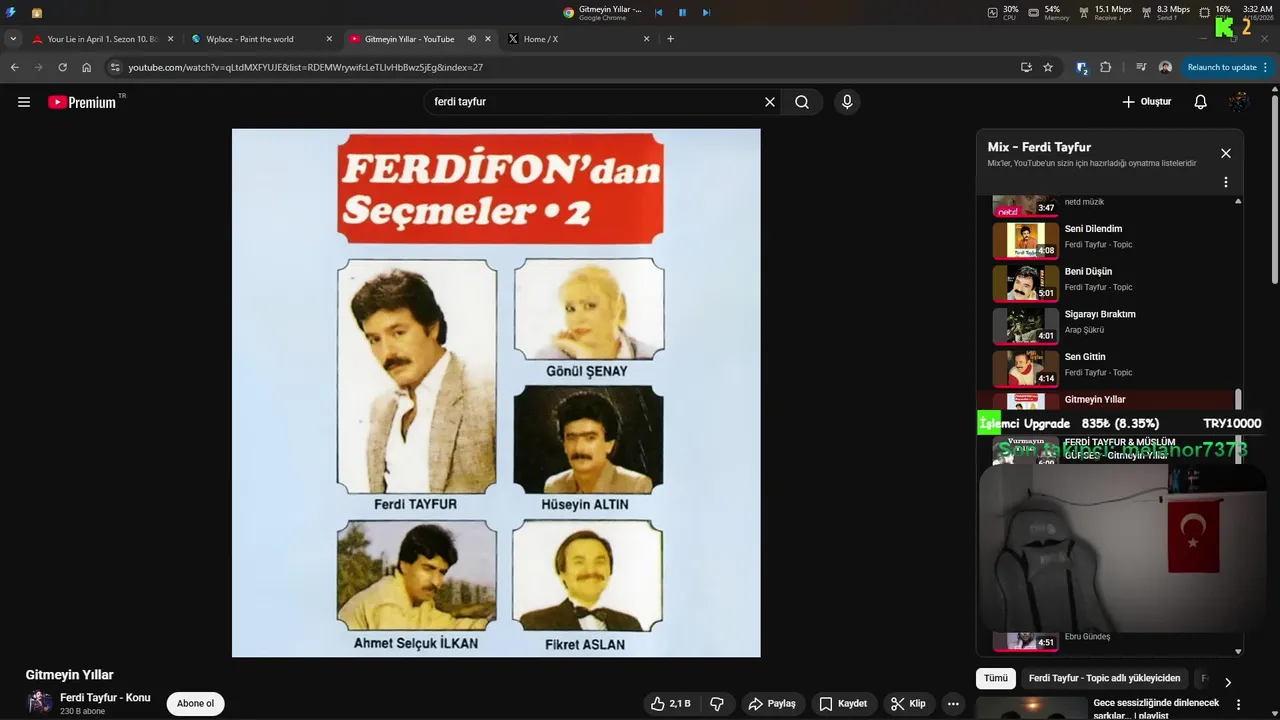Open Chrome extensions puzzle icon
This screenshot has width=1280, height=720.
point(1105,67)
